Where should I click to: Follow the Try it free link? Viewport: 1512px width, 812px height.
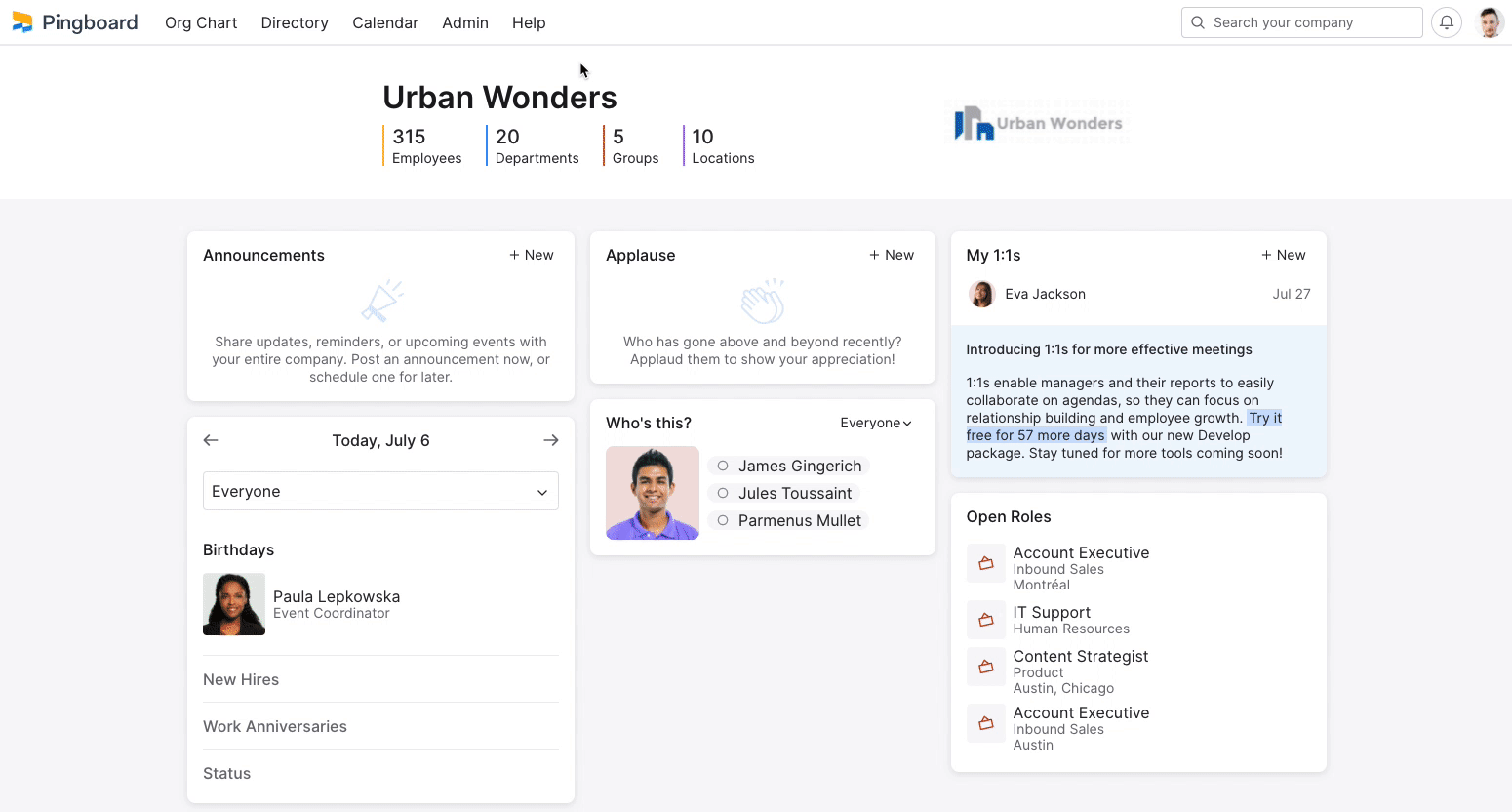pyautogui.click(x=1264, y=418)
